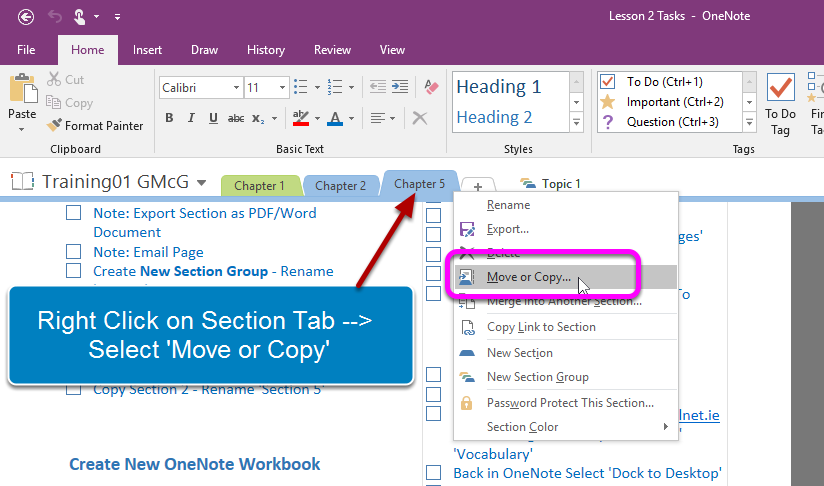The height and width of the screenshot is (486, 824).
Task: Apply Strikethrough formatting
Action: tap(236, 118)
